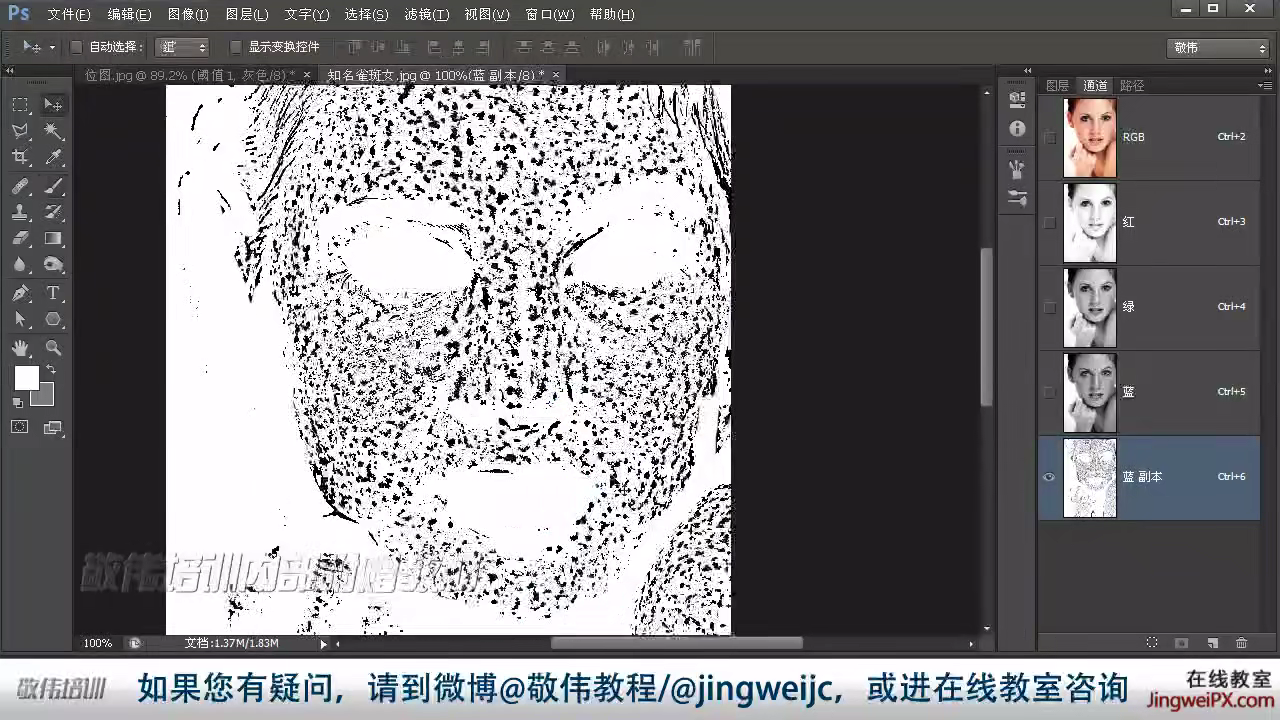Image resolution: width=1280 pixels, height=720 pixels.
Task: Open the 文件(F) menu
Action: (69, 15)
